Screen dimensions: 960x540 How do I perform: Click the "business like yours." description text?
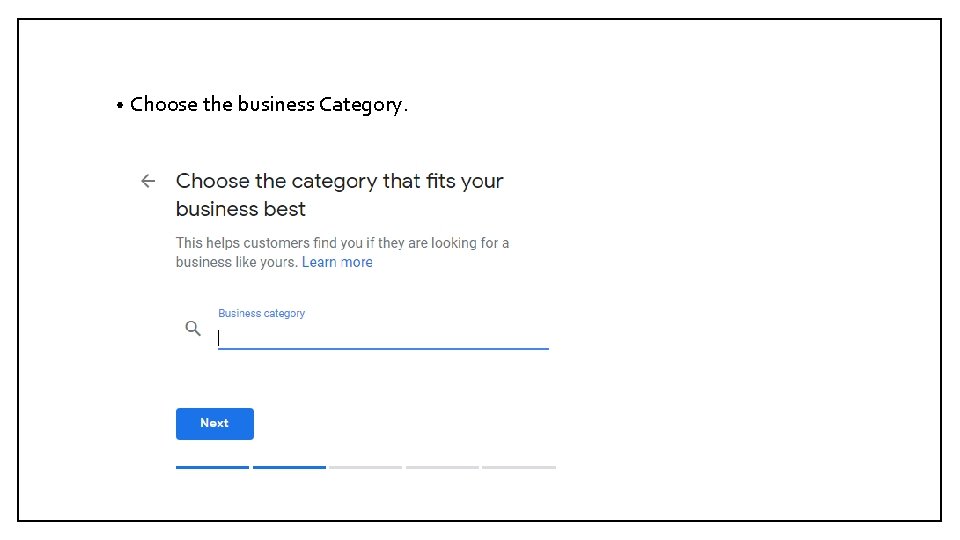(236, 262)
